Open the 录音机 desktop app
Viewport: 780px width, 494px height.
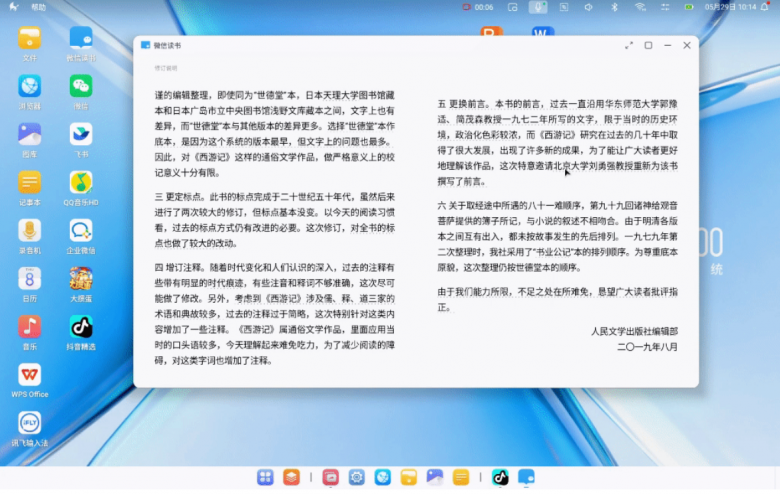tap(29, 230)
